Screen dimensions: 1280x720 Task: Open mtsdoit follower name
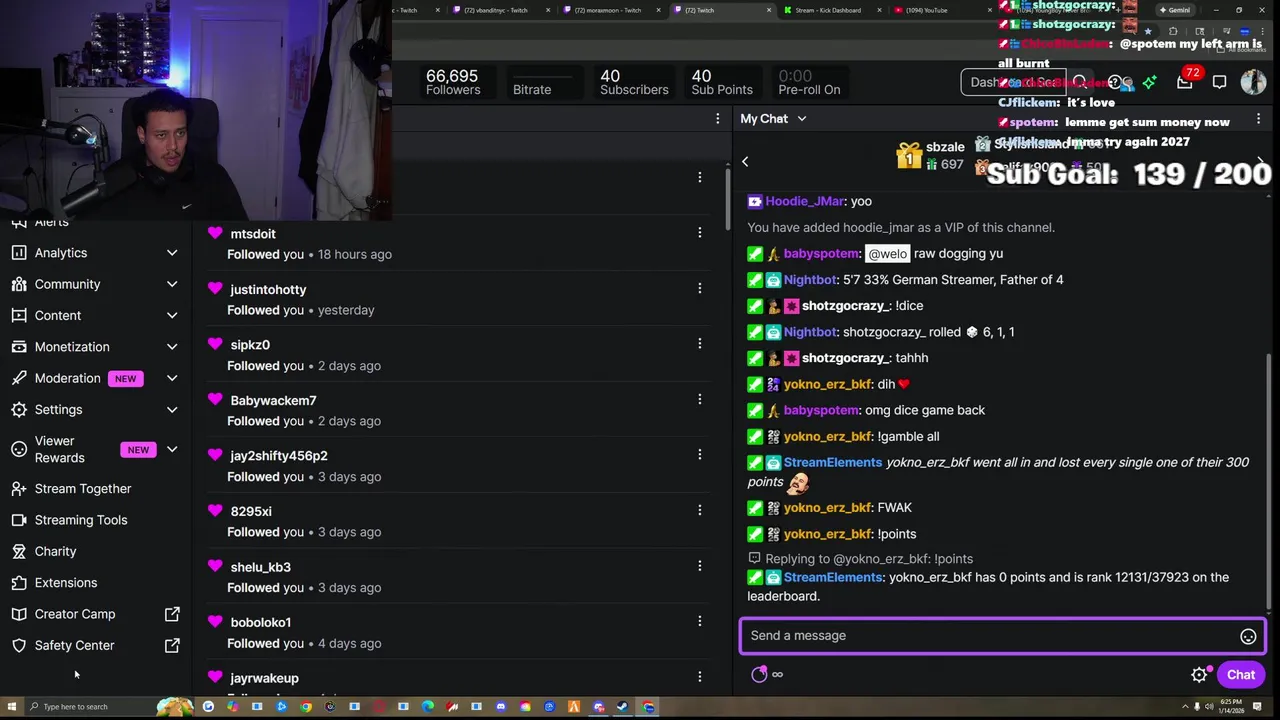click(253, 234)
